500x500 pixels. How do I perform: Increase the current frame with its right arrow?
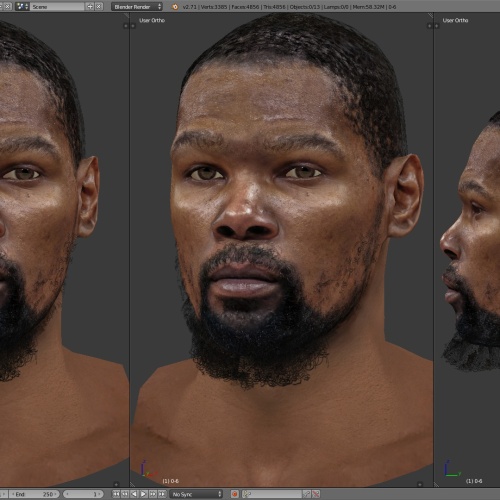[x=100, y=494]
